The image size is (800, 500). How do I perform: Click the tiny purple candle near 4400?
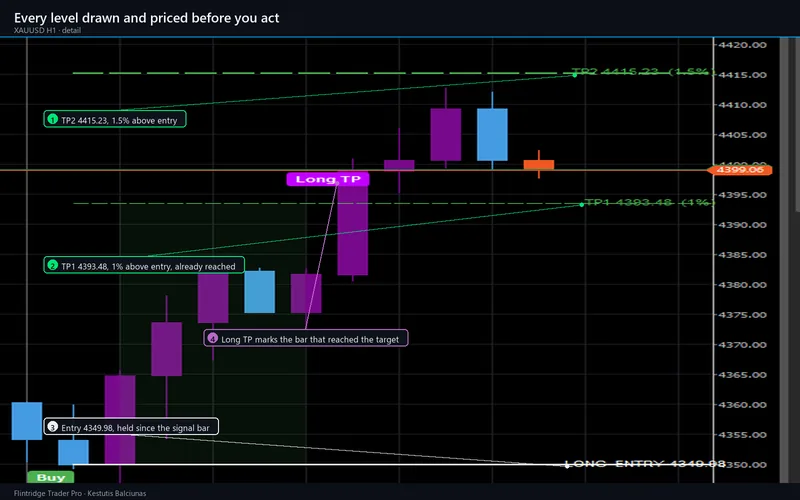(x=399, y=165)
